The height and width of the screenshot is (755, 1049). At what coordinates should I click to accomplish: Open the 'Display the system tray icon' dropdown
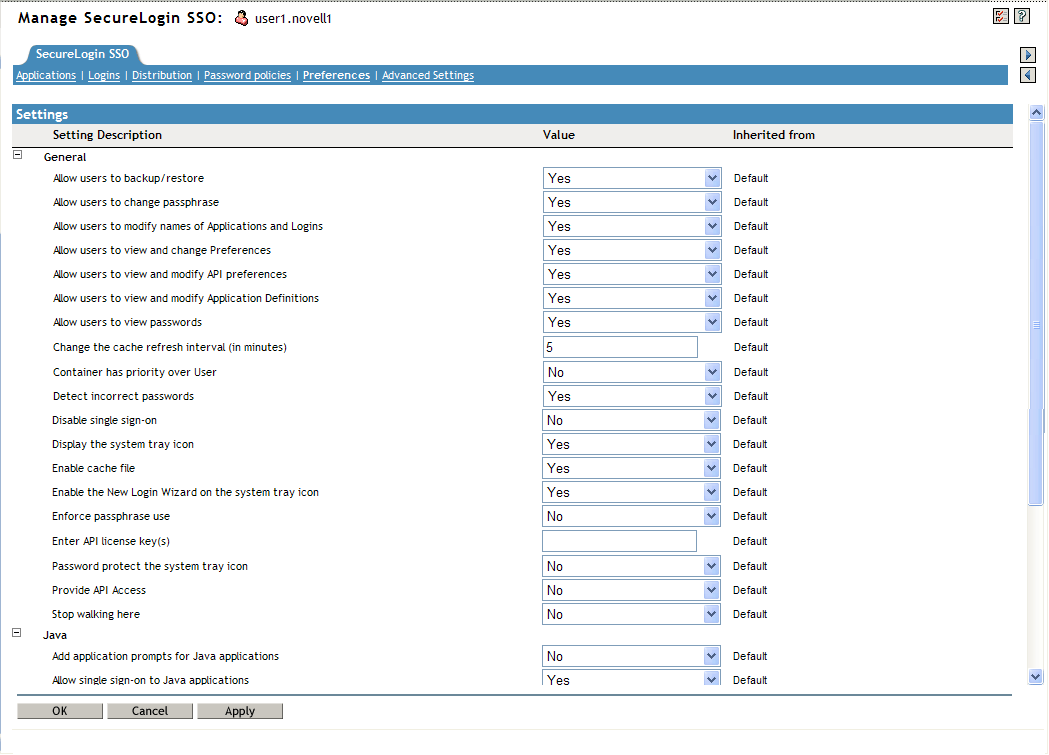click(x=711, y=443)
